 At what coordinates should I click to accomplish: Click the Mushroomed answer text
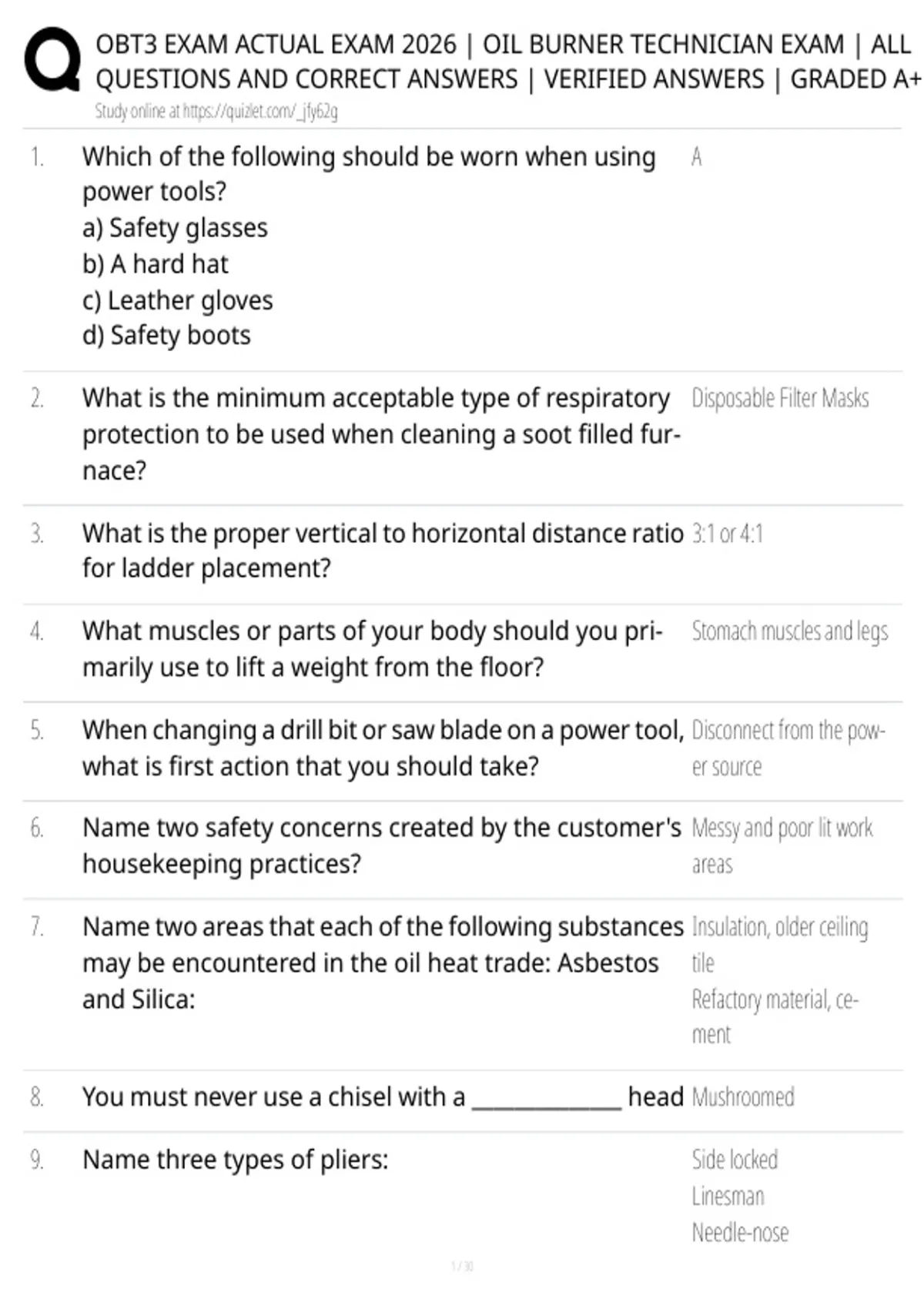[x=743, y=1097]
